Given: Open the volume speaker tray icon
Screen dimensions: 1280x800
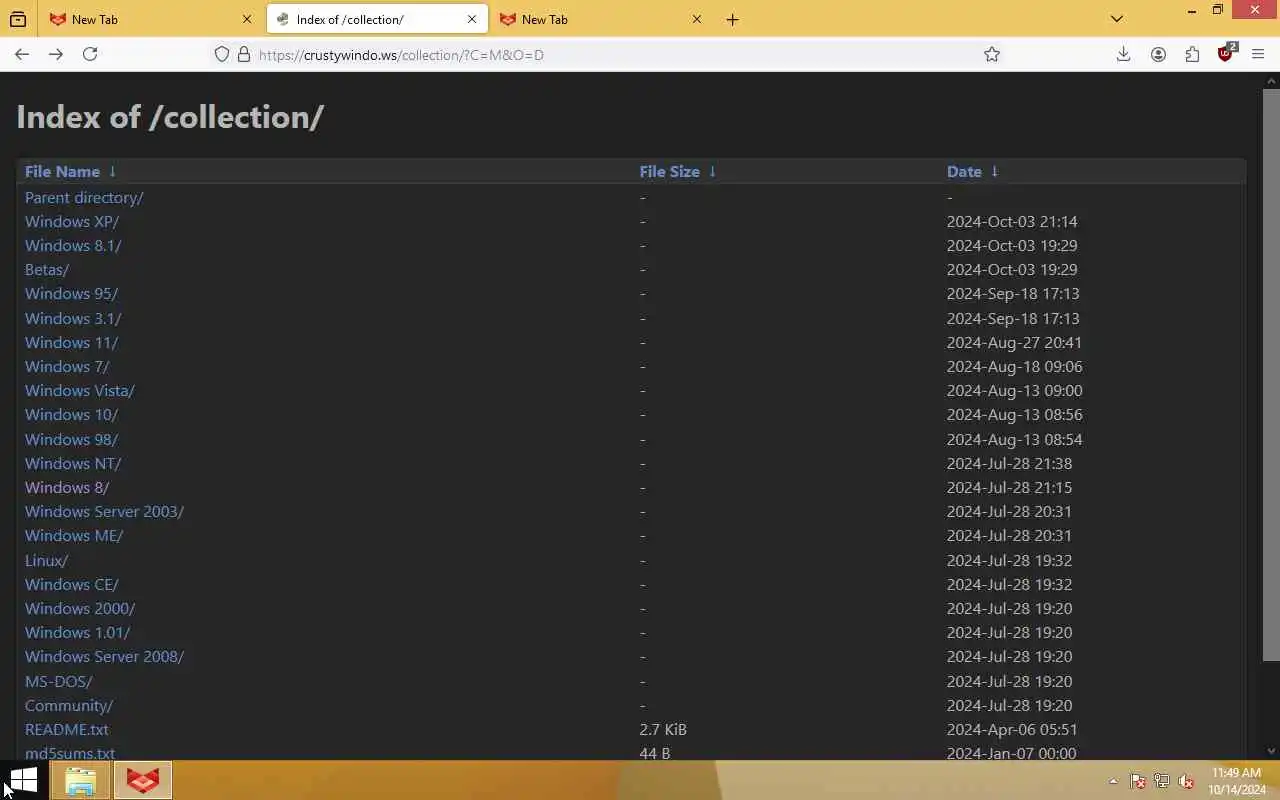Looking at the screenshot, I should click(1186, 782).
